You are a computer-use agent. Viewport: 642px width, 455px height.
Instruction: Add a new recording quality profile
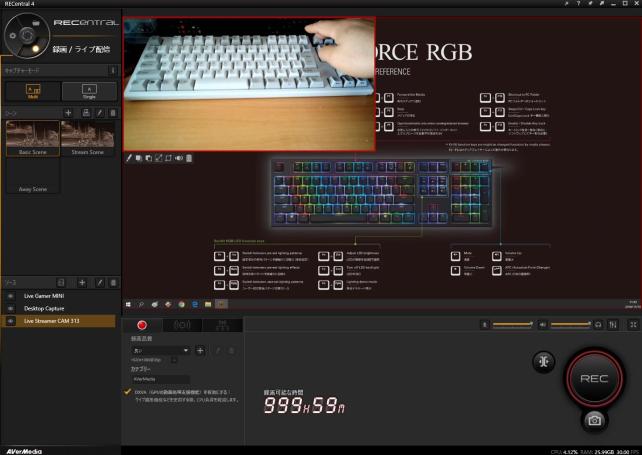point(200,351)
